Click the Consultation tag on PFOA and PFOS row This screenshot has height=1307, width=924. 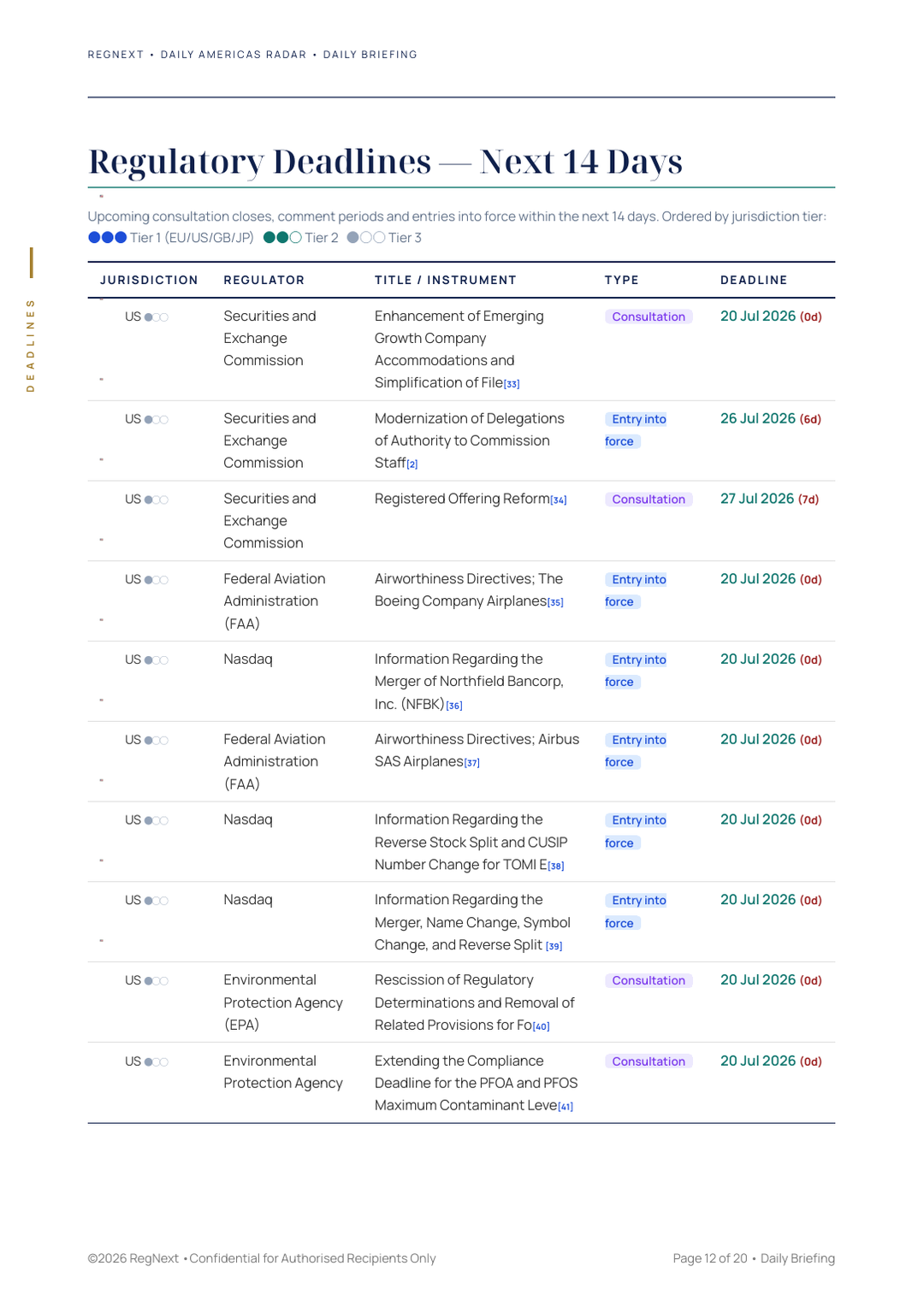pyautogui.click(x=649, y=1062)
